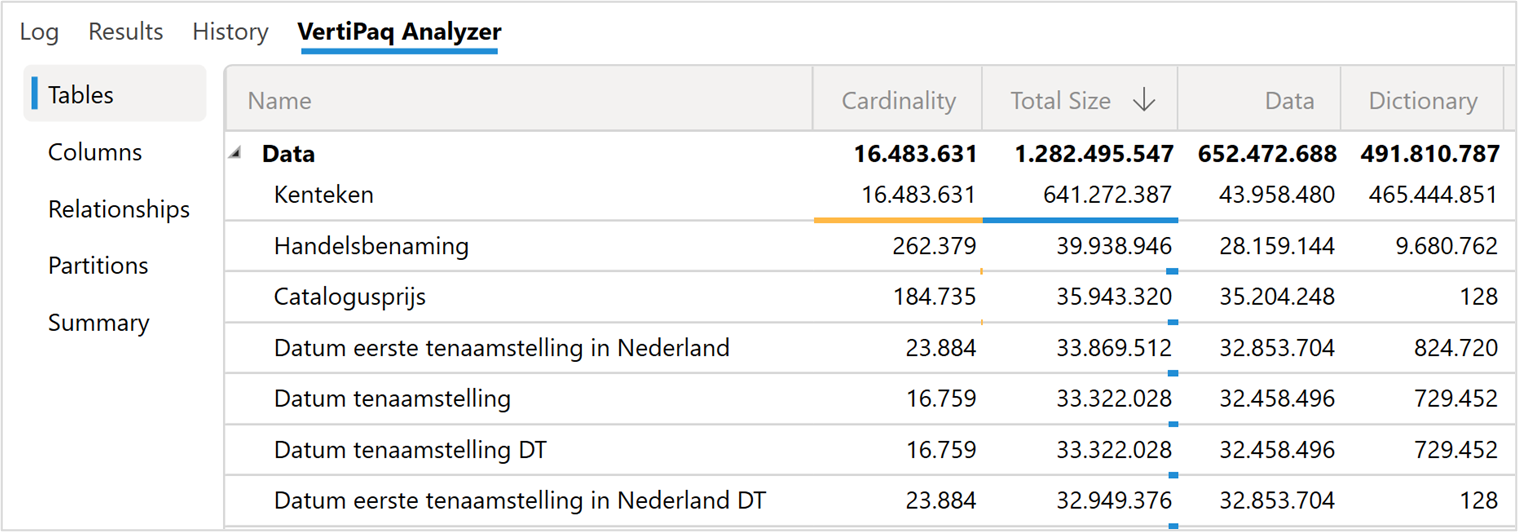Click the Total Size sort arrow

1144,100
